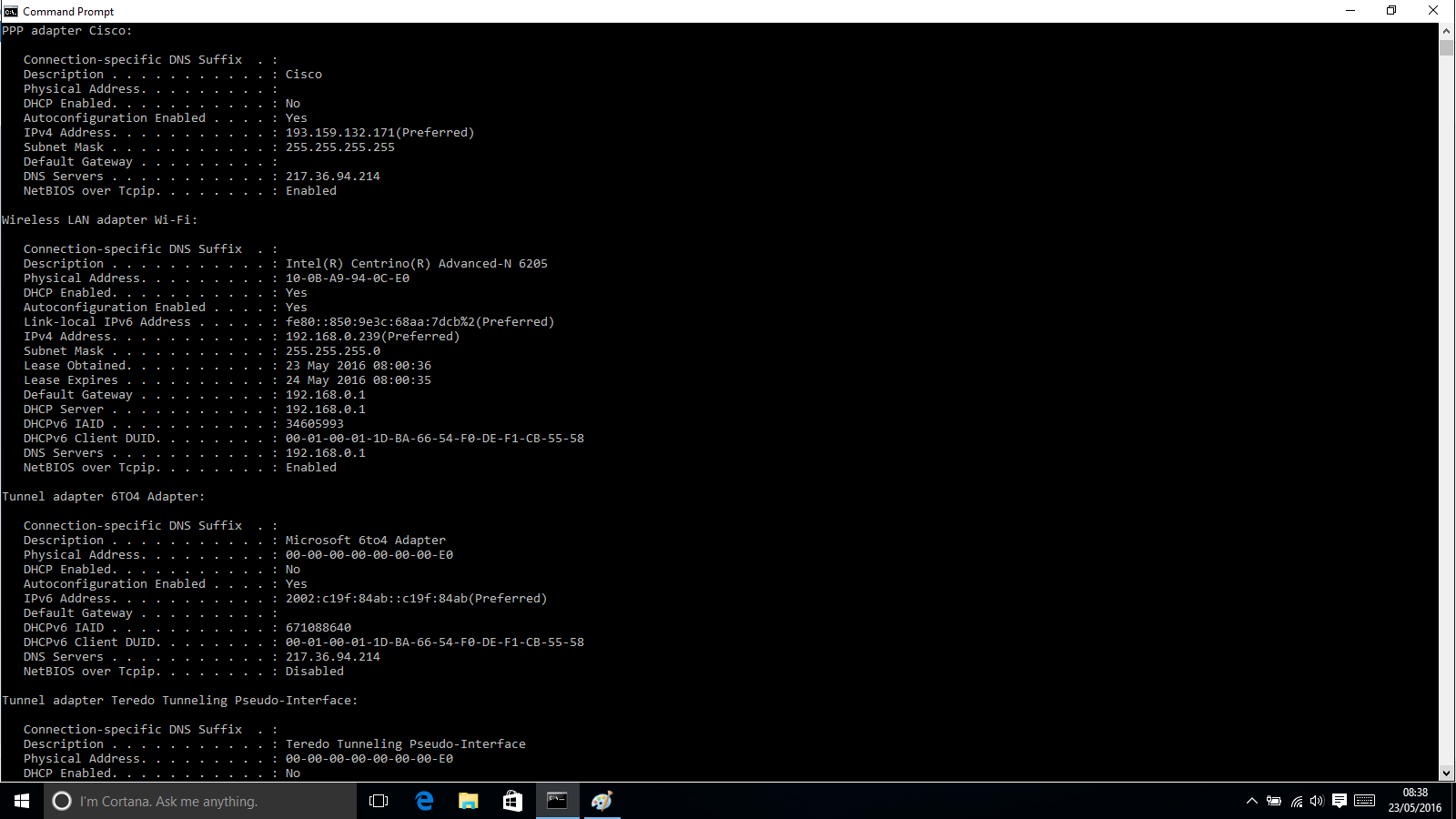1456x819 pixels.
Task: Select the Command Prompt taskbar button
Action: click(558, 801)
